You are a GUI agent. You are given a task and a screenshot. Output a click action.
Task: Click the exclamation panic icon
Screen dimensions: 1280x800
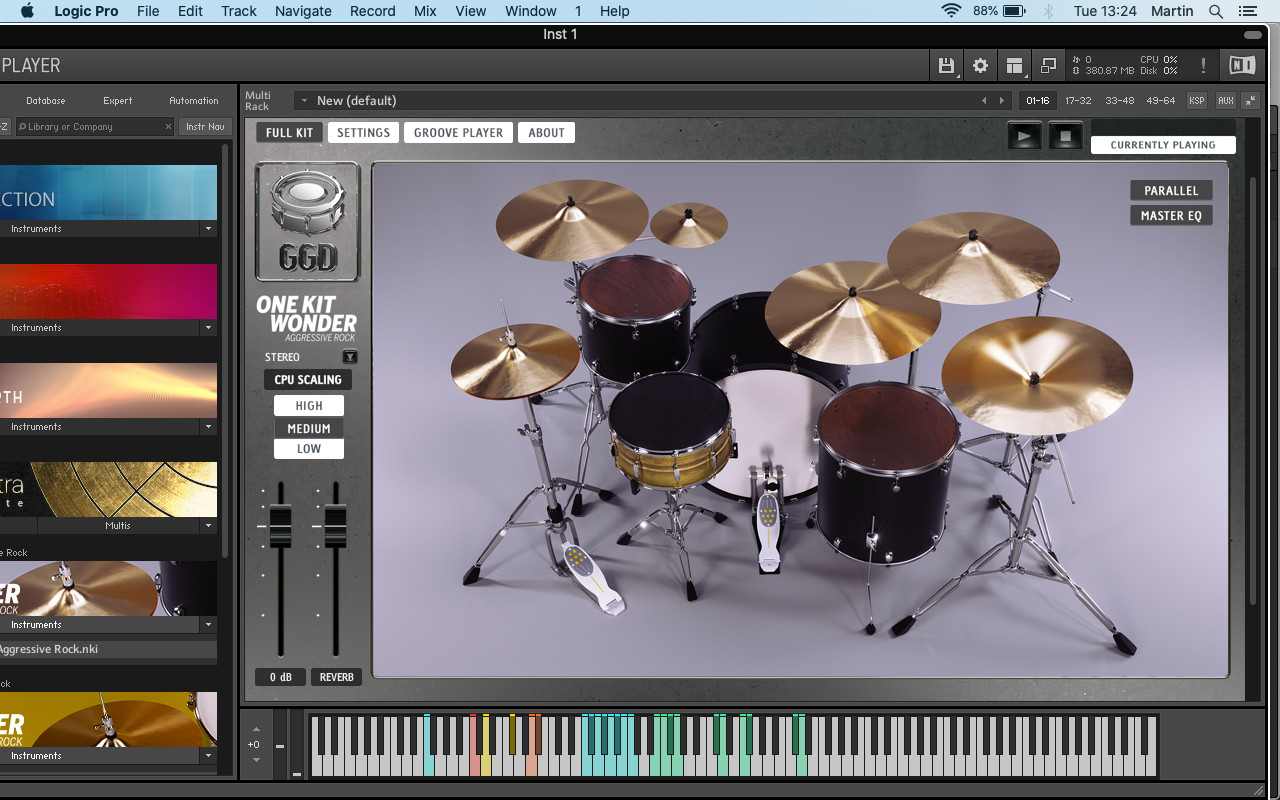1203,66
